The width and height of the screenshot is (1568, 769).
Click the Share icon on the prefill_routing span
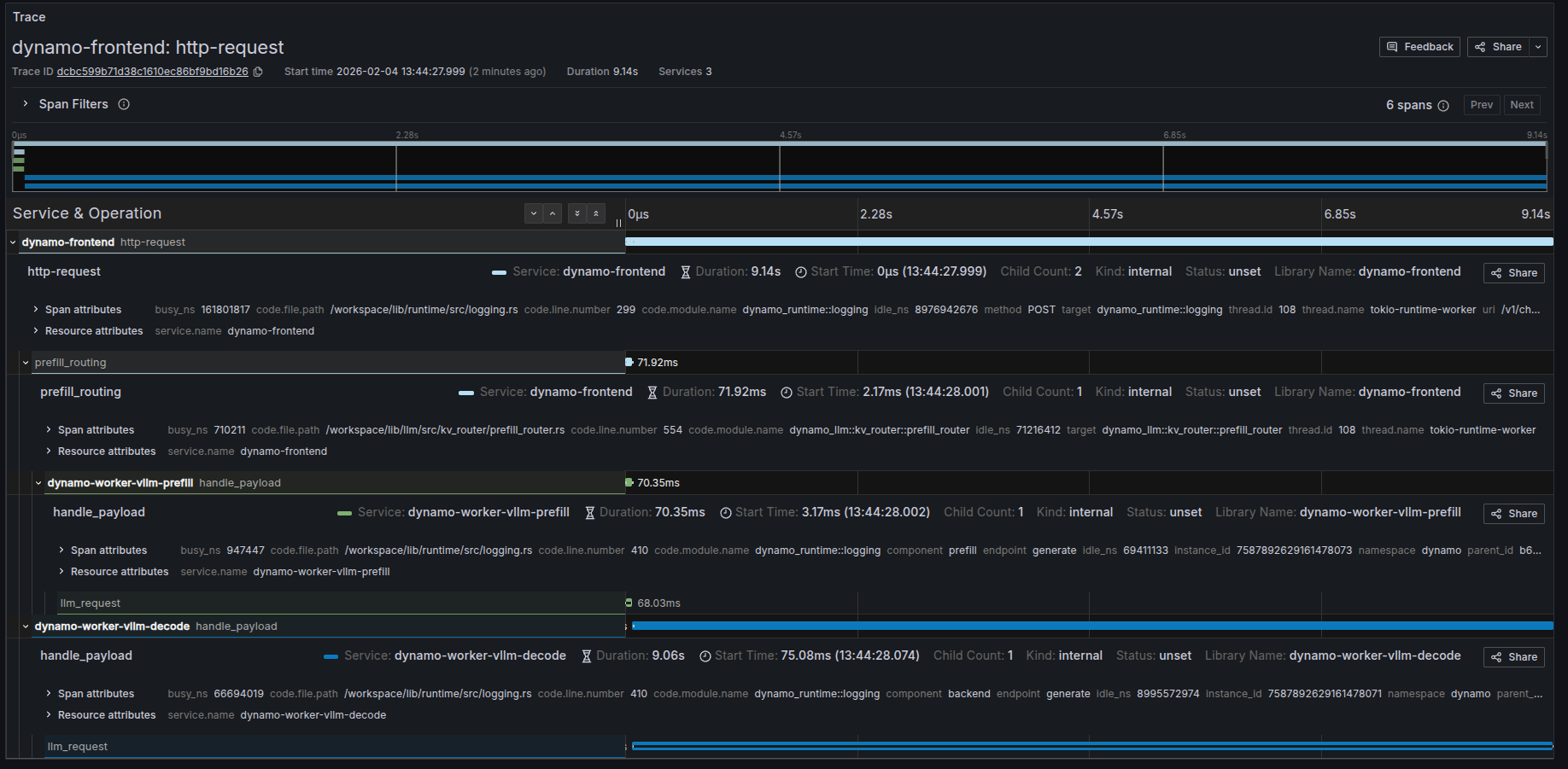click(x=1513, y=393)
